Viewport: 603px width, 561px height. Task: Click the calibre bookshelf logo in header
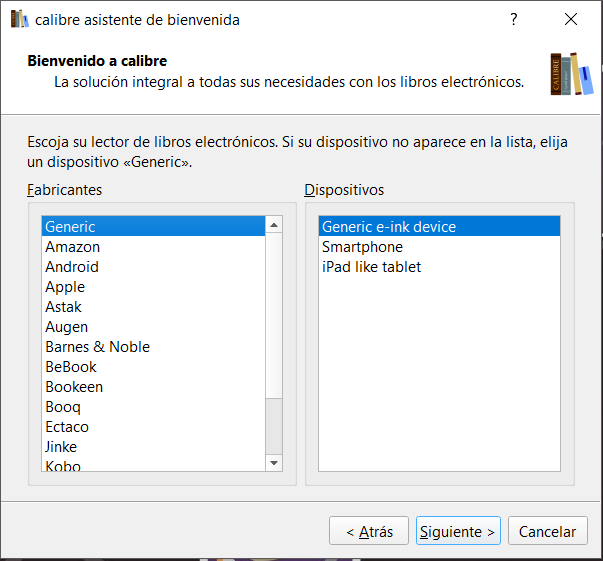(570, 74)
